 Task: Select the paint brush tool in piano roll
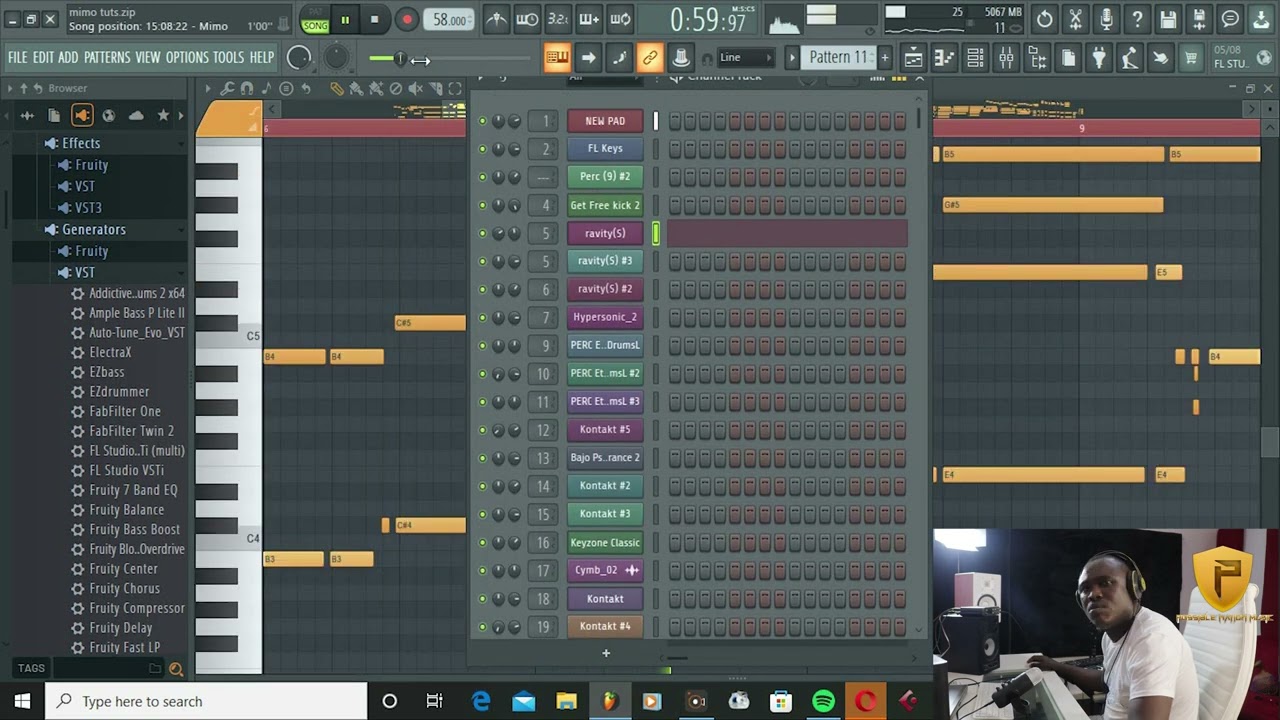(x=357, y=89)
